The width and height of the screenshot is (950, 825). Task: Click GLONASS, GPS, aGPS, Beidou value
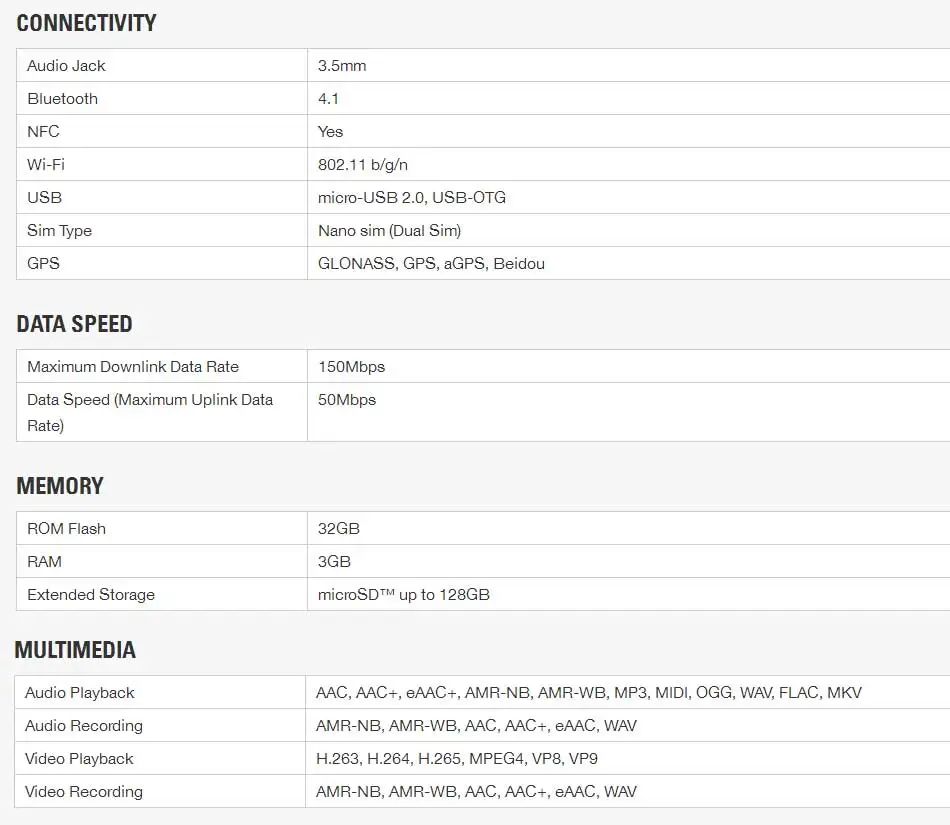[x=431, y=263]
